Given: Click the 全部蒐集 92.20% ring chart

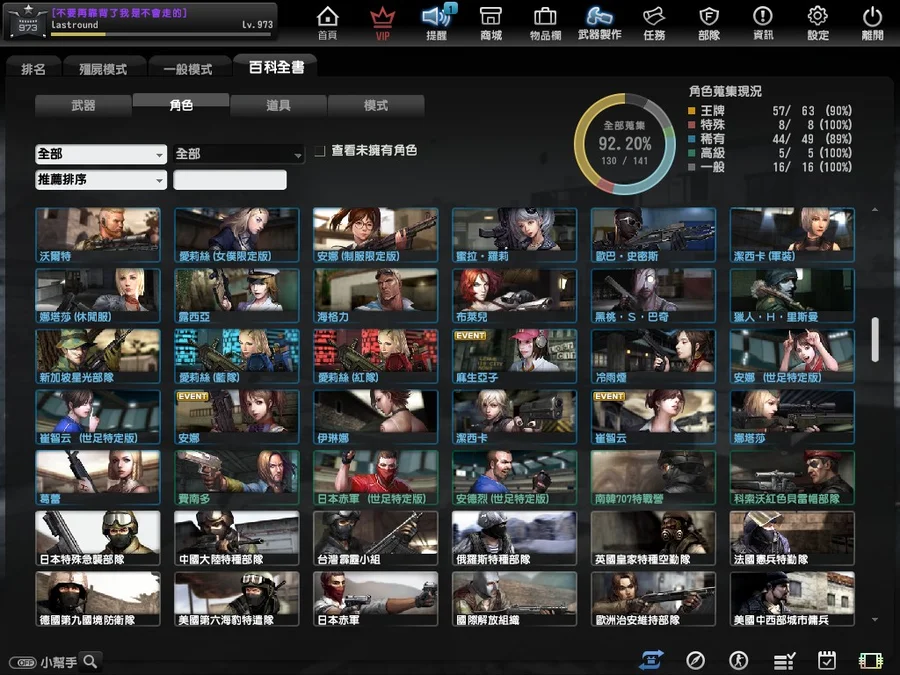Looking at the screenshot, I should click(x=624, y=144).
